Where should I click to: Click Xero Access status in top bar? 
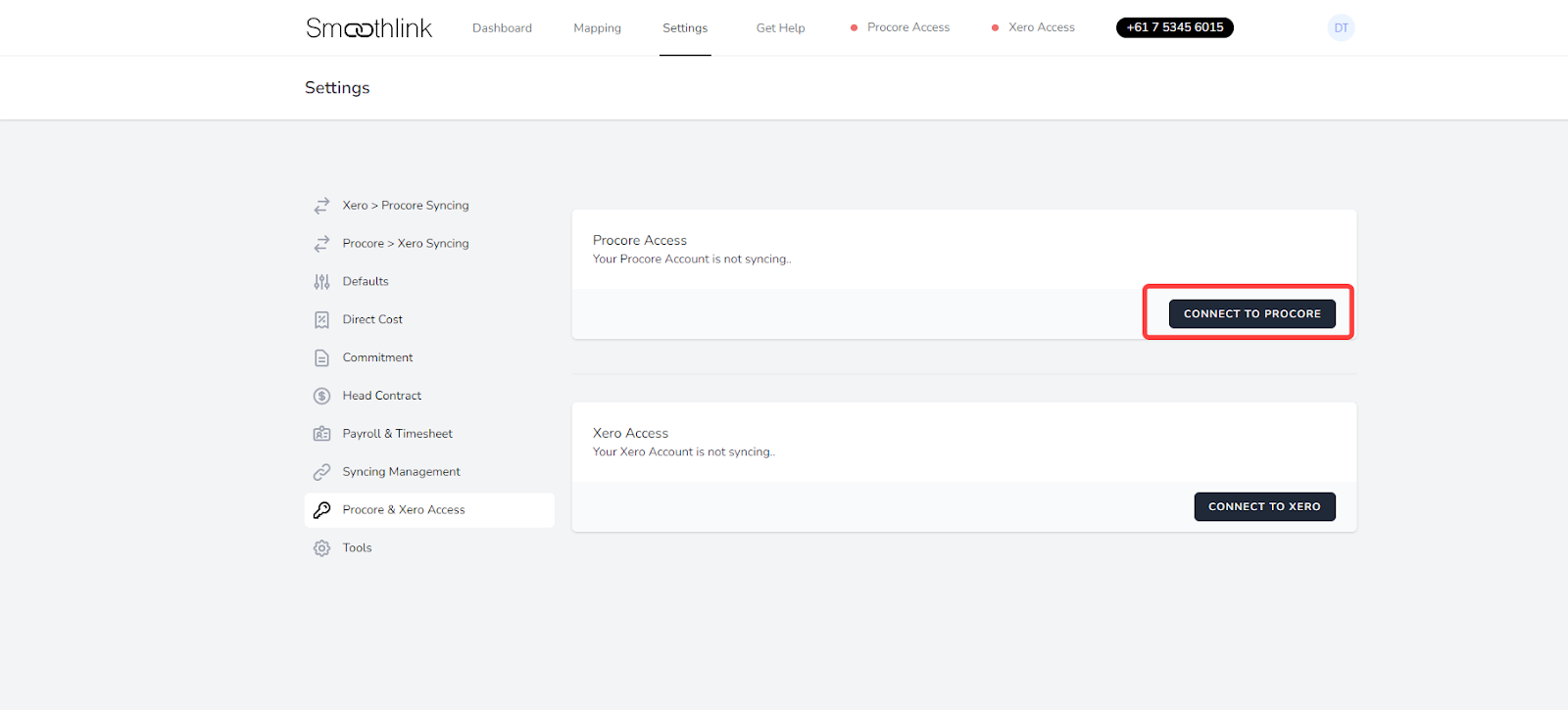(x=1033, y=27)
